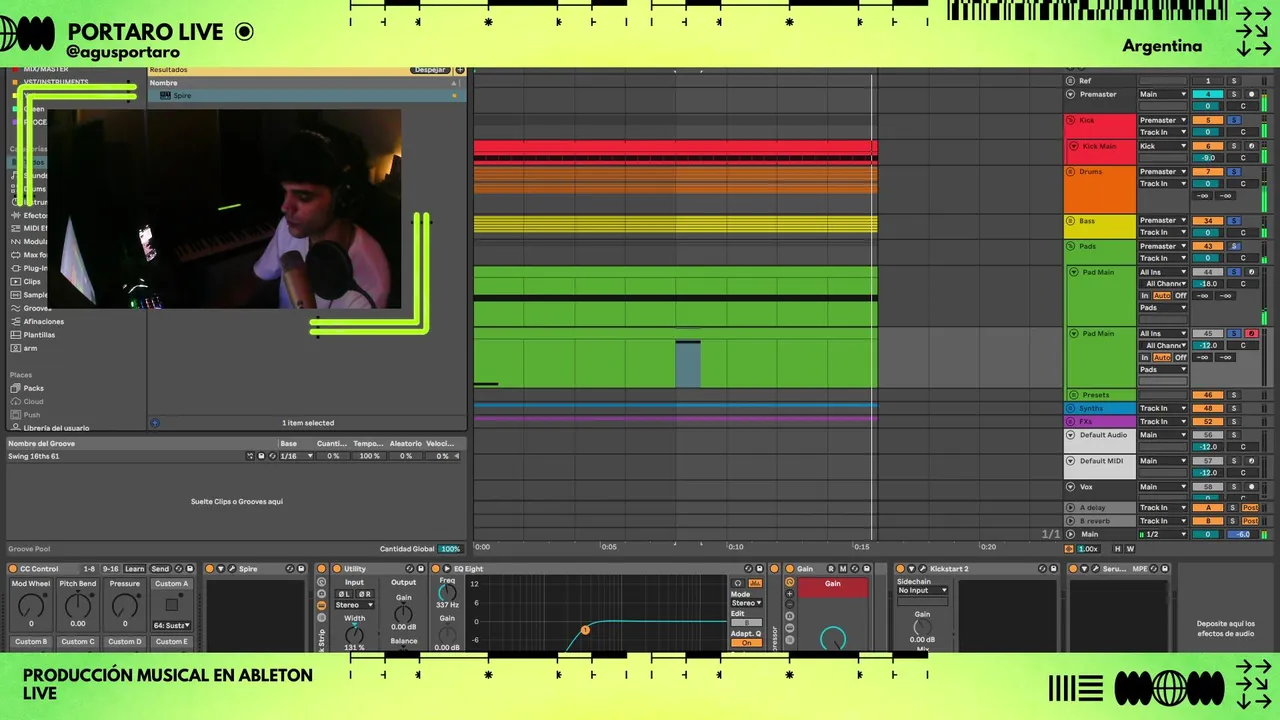Click EQ band 1 node on curve
This screenshot has width=1280, height=720.
click(585, 630)
